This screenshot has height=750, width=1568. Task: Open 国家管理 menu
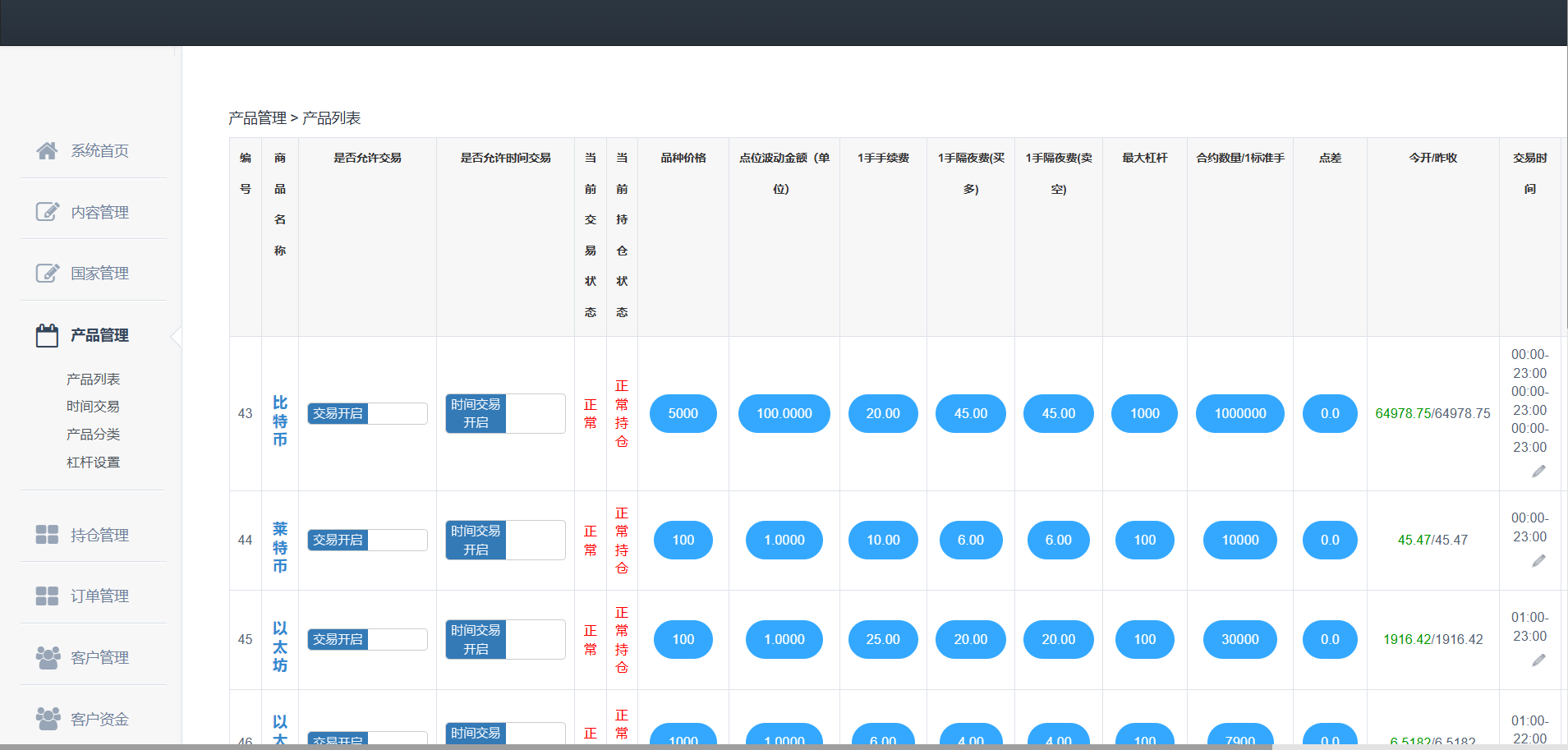99,273
